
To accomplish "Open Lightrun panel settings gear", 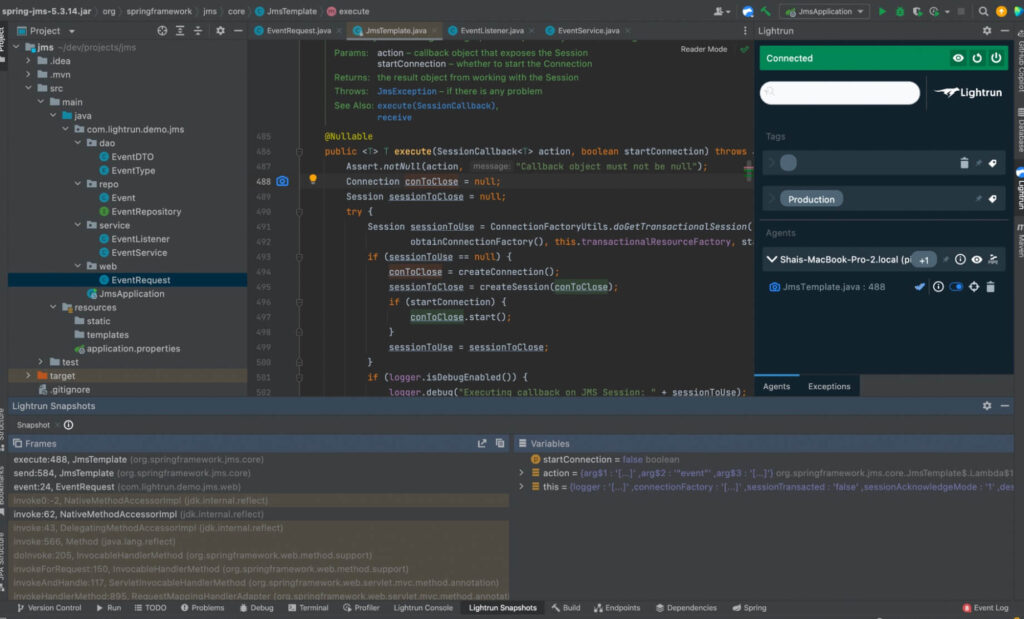I will pyautogui.click(x=986, y=30).
